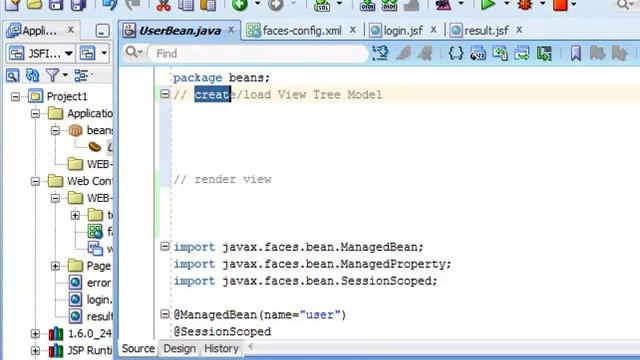This screenshot has height=360, width=640.
Task: Select the error page in the tree
Action: coord(98,283)
